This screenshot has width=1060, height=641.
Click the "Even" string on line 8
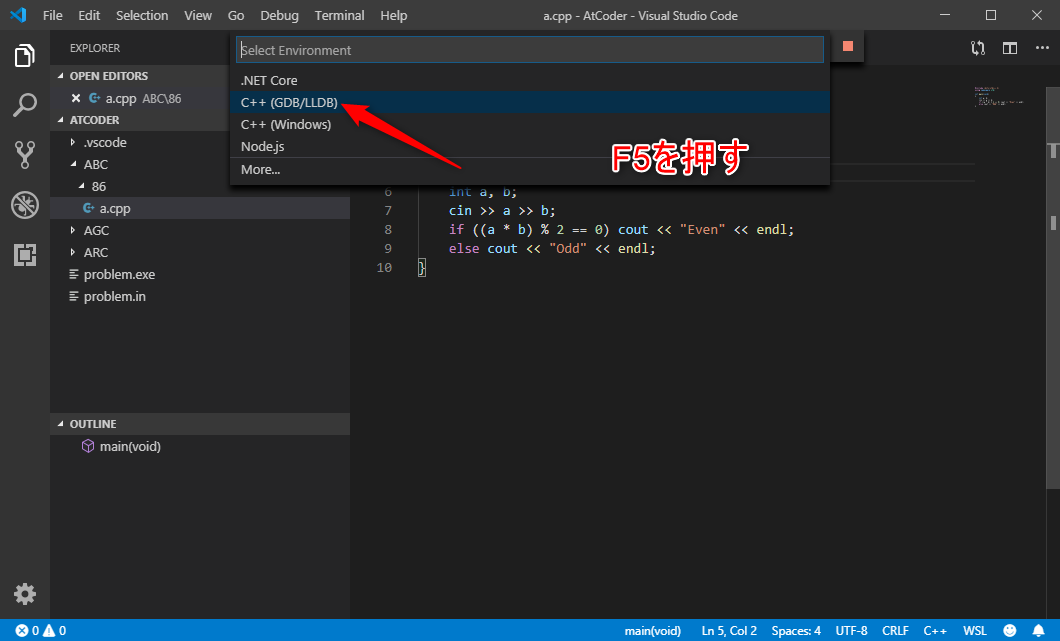(x=702, y=230)
